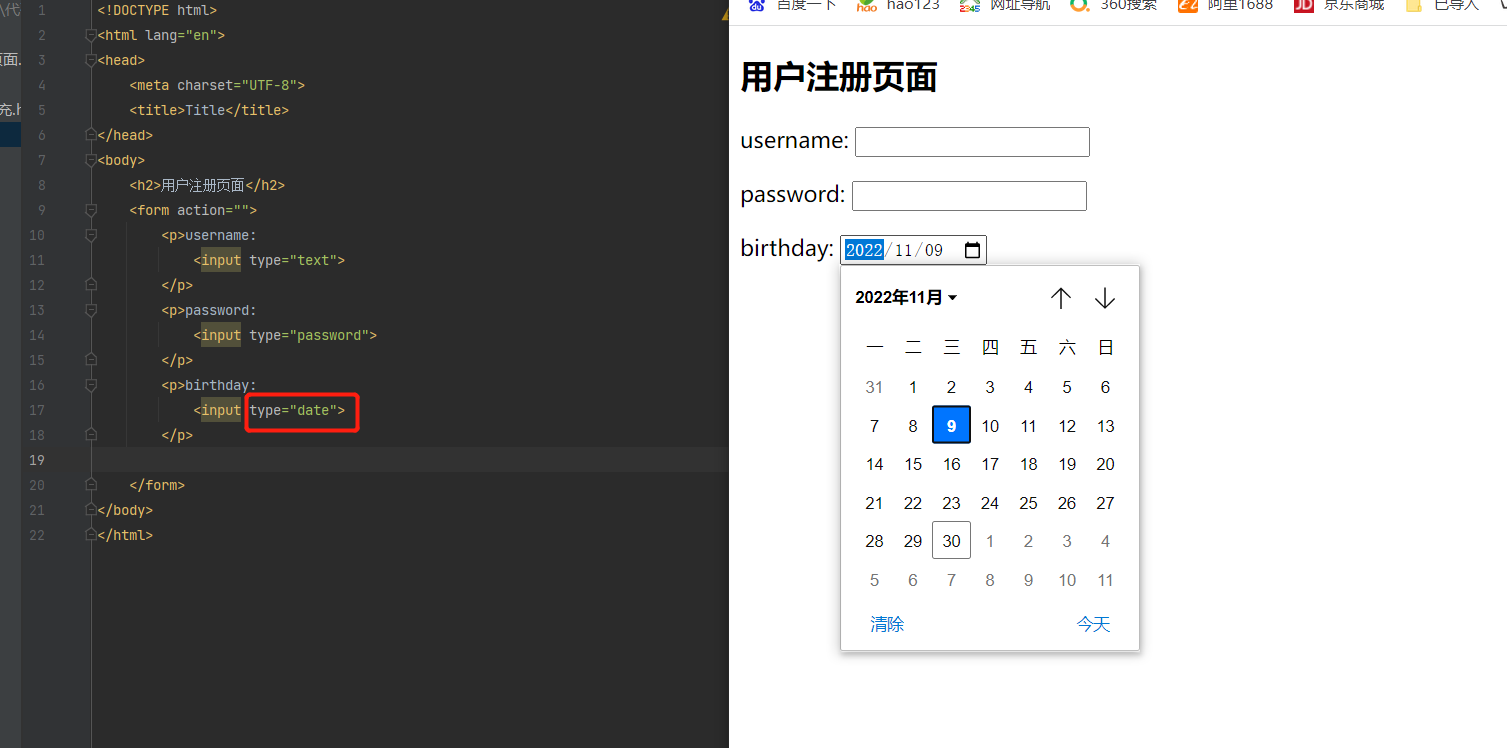Select the year 2022 segment in birthday field
1507x748 pixels.
tap(864, 250)
